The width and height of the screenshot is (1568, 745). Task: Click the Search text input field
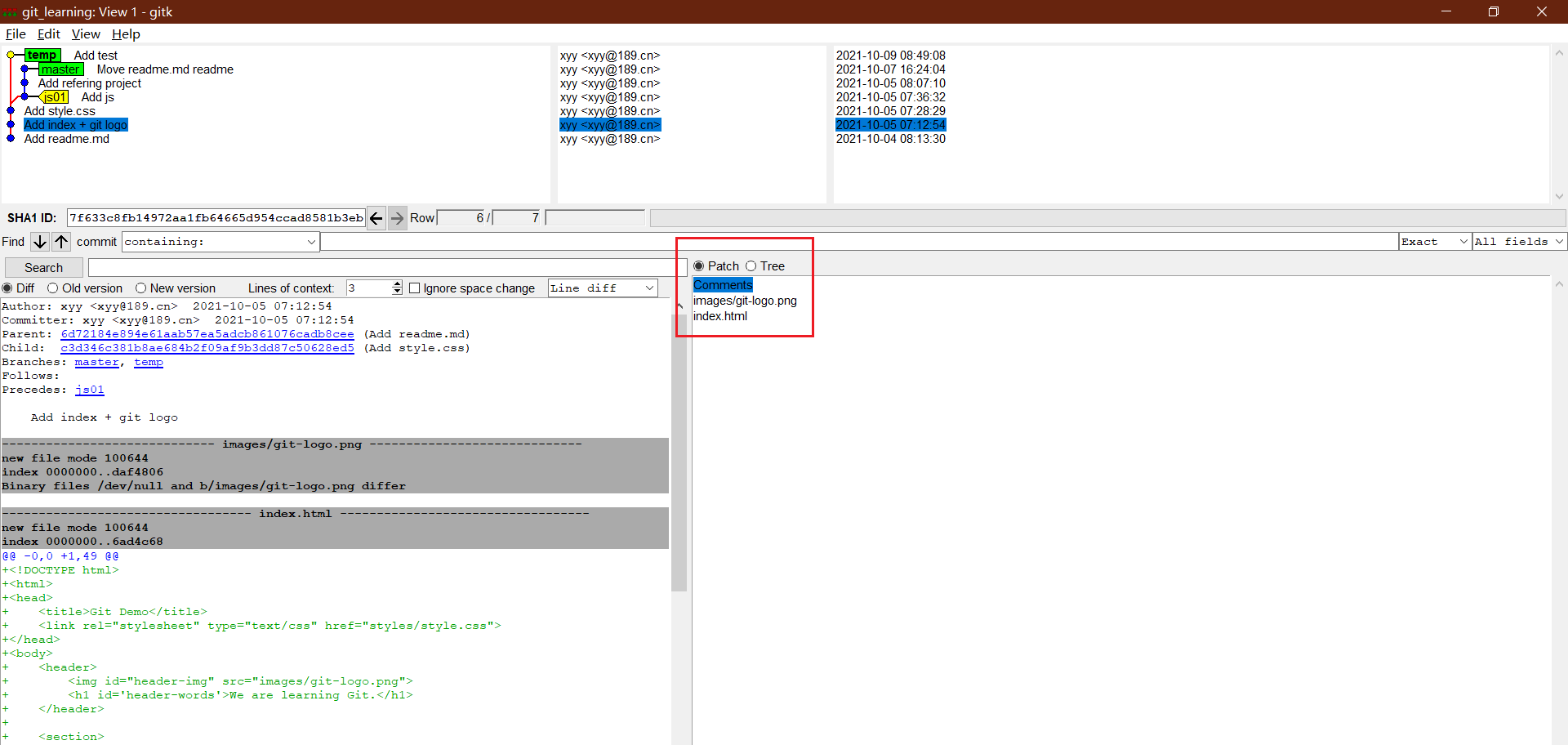388,268
